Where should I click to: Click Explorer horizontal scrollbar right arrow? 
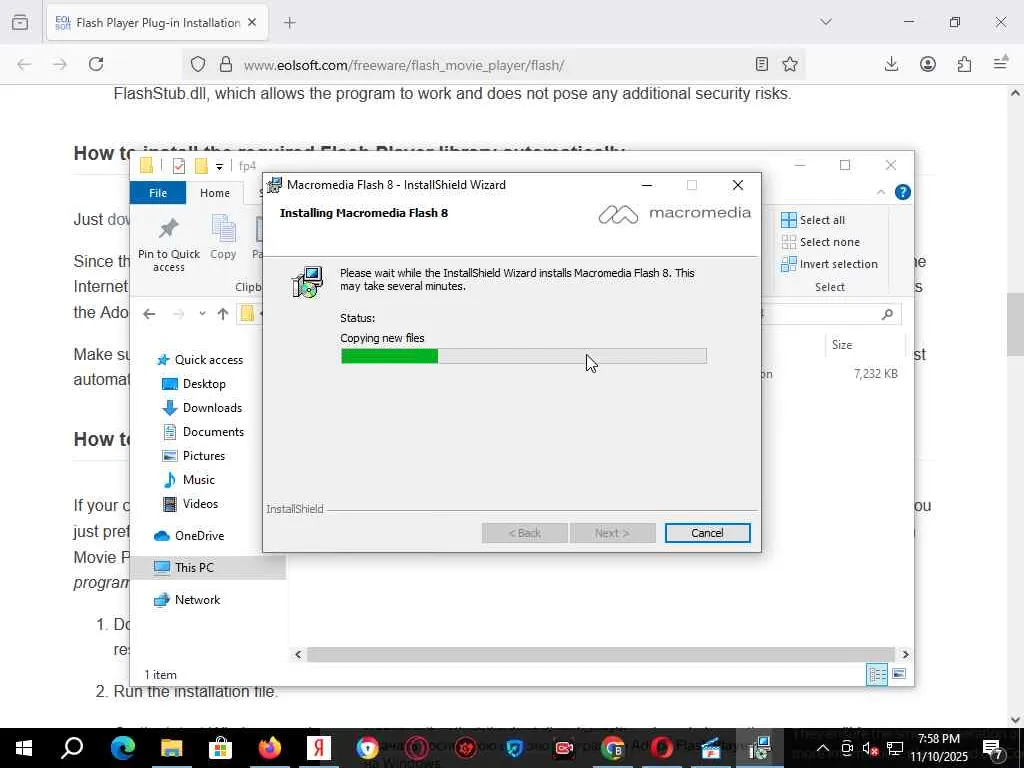pos(905,654)
